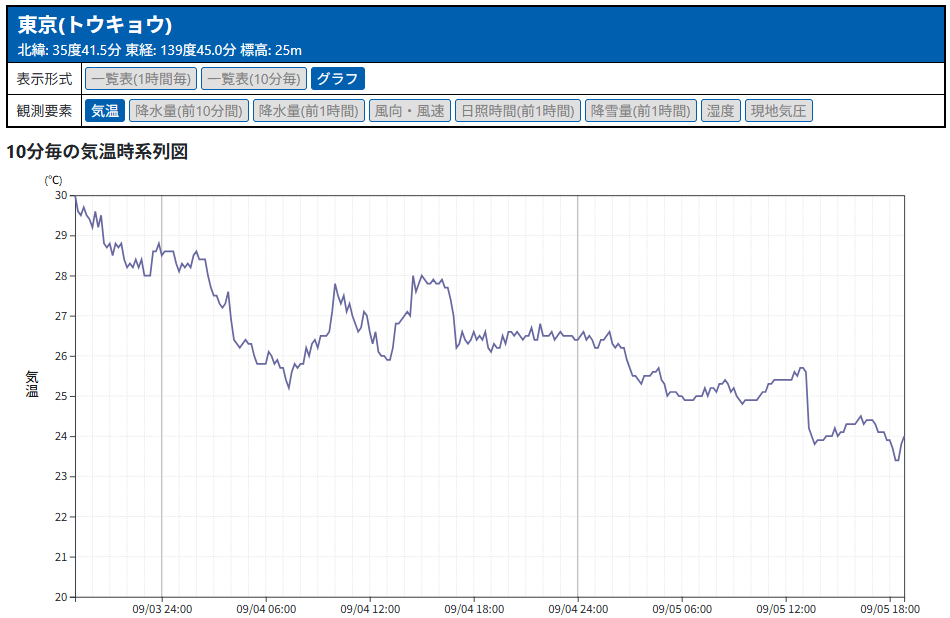This screenshot has height=618, width=950.
Task: Show 降水量(前10分間) precipitation data
Action: point(189,111)
